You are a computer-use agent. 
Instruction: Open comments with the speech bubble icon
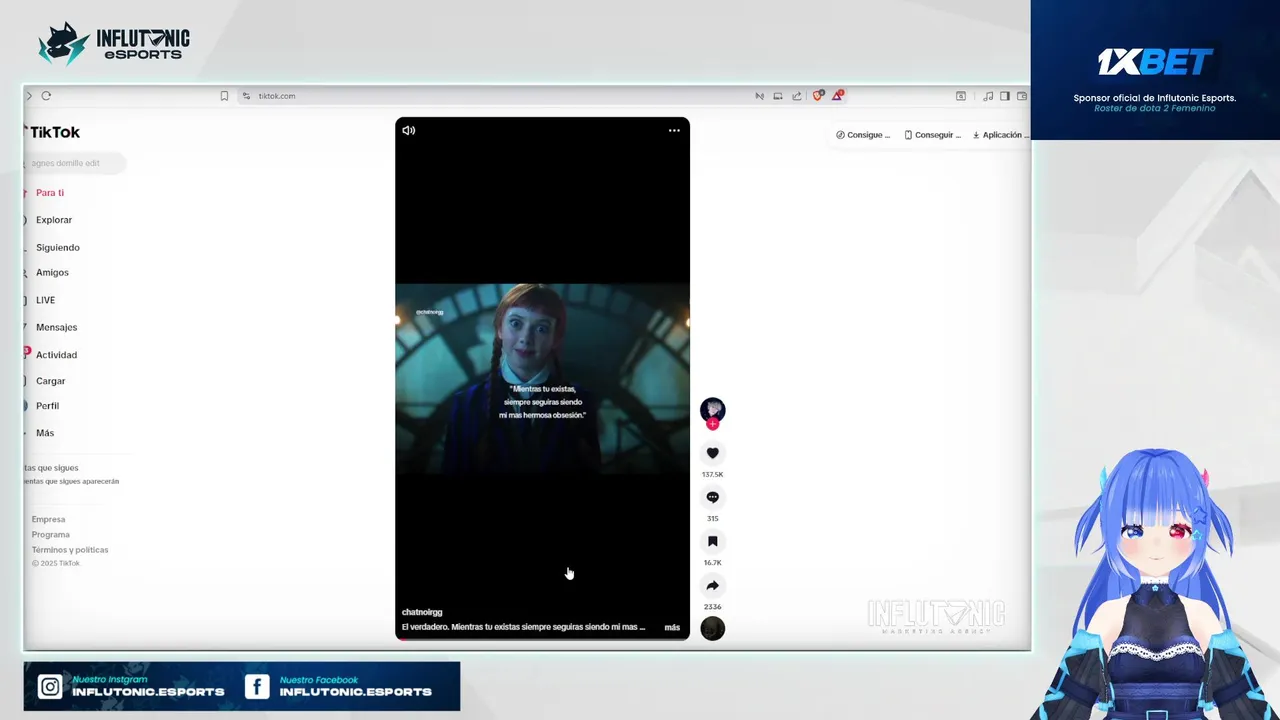[x=712, y=497]
